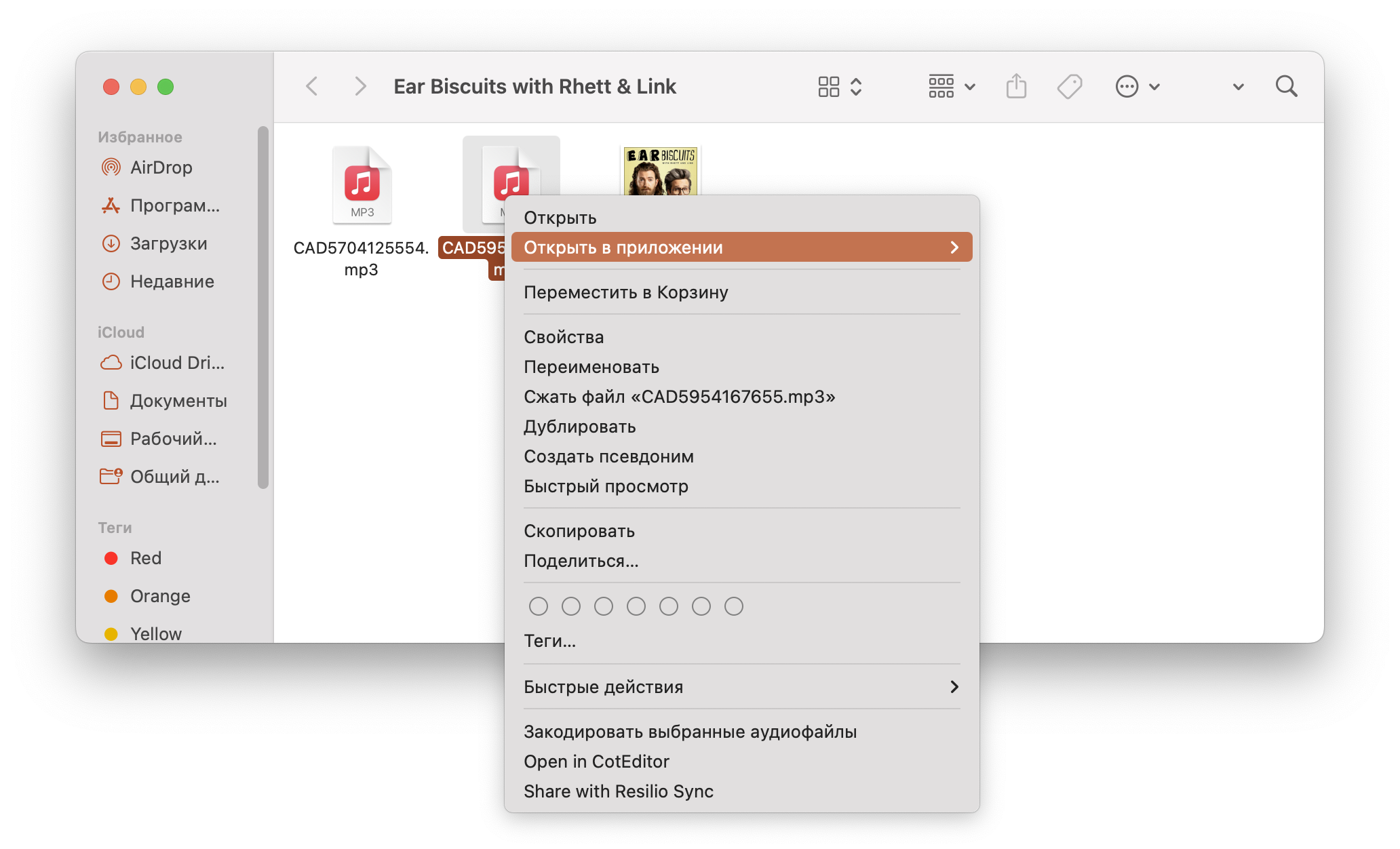Select the Red tag in sidebar
Screen dimensions: 1400x849
coord(145,558)
